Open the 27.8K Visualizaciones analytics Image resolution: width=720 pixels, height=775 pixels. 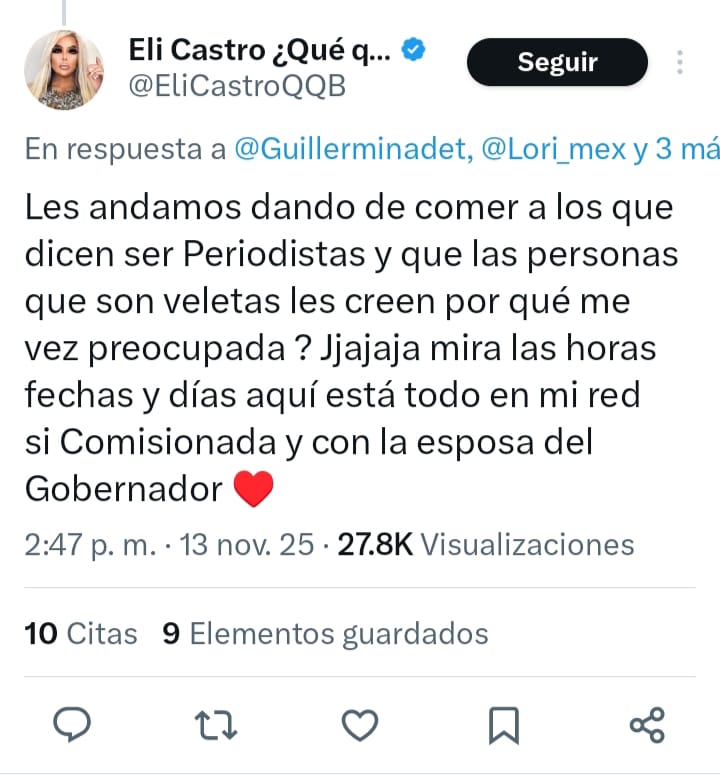tap(486, 545)
